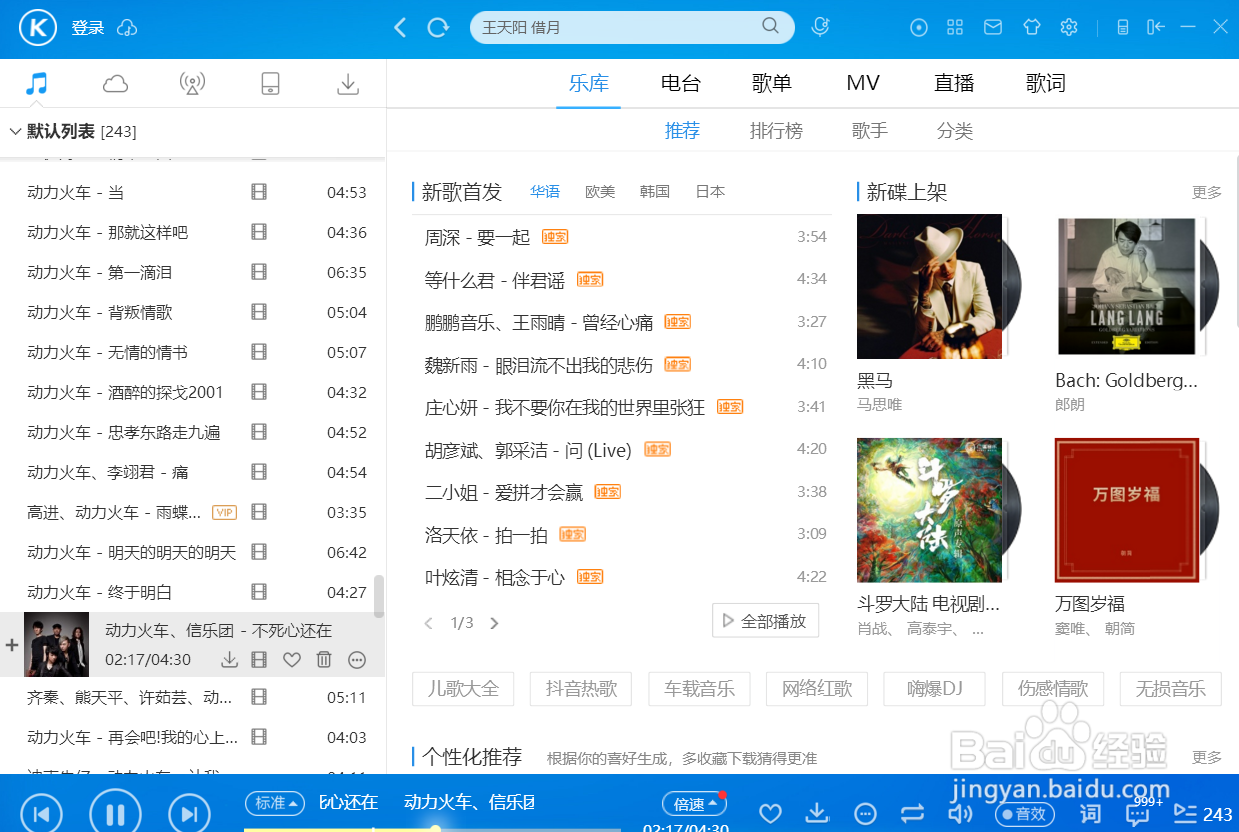This screenshot has height=832, width=1239.
Task: Switch to the MV tab
Action: click(x=863, y=83)
